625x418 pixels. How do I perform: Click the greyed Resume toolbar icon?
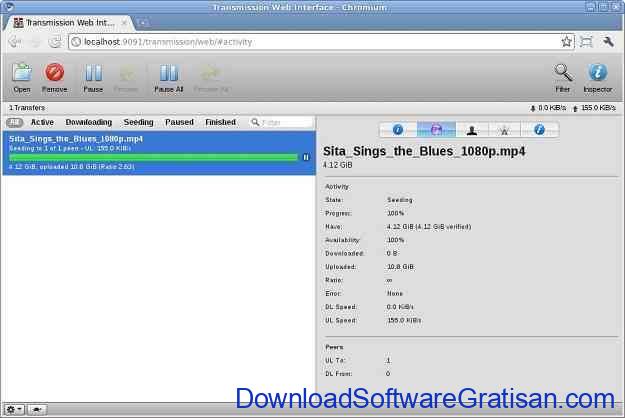(x=127, y=73)
